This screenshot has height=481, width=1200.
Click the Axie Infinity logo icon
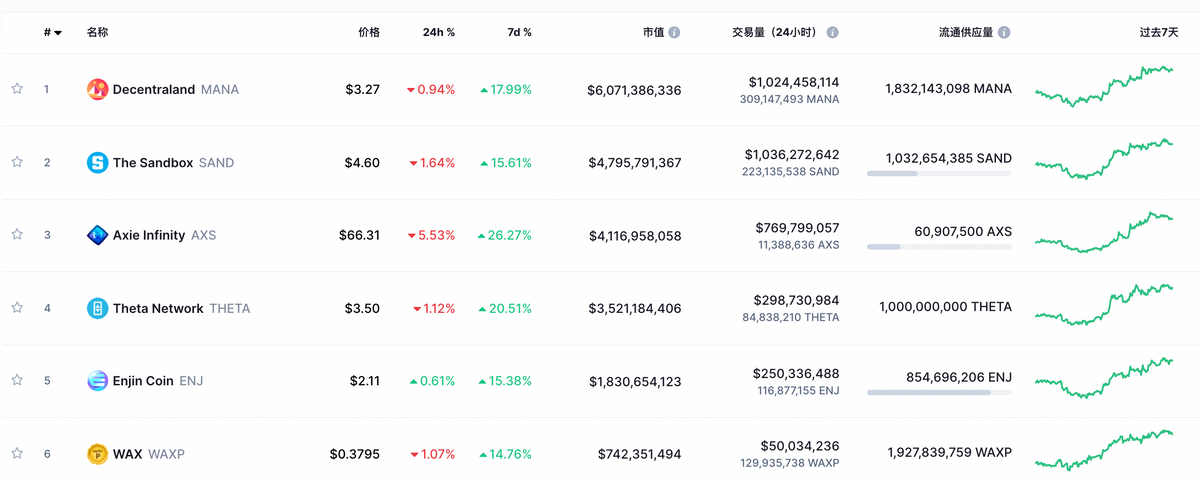pyautogui.click(x=97, y=235)
